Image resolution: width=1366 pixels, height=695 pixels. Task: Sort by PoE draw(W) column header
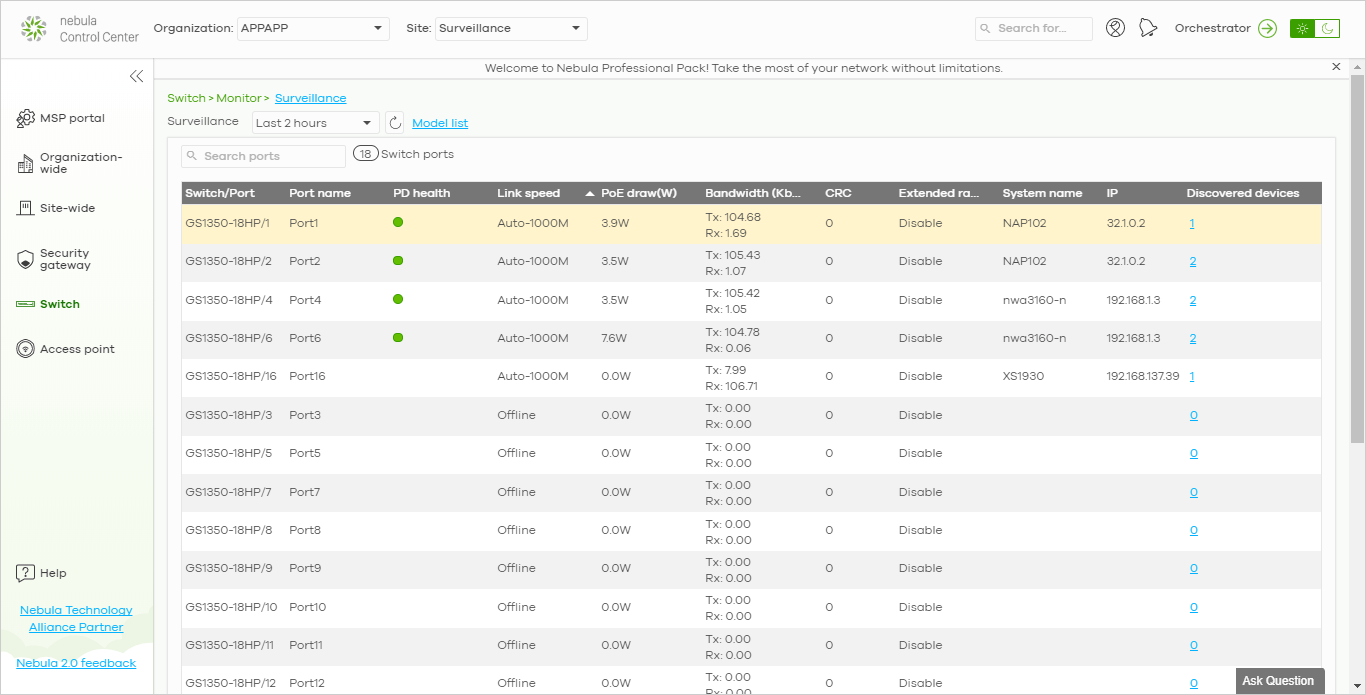click(638, 193)
